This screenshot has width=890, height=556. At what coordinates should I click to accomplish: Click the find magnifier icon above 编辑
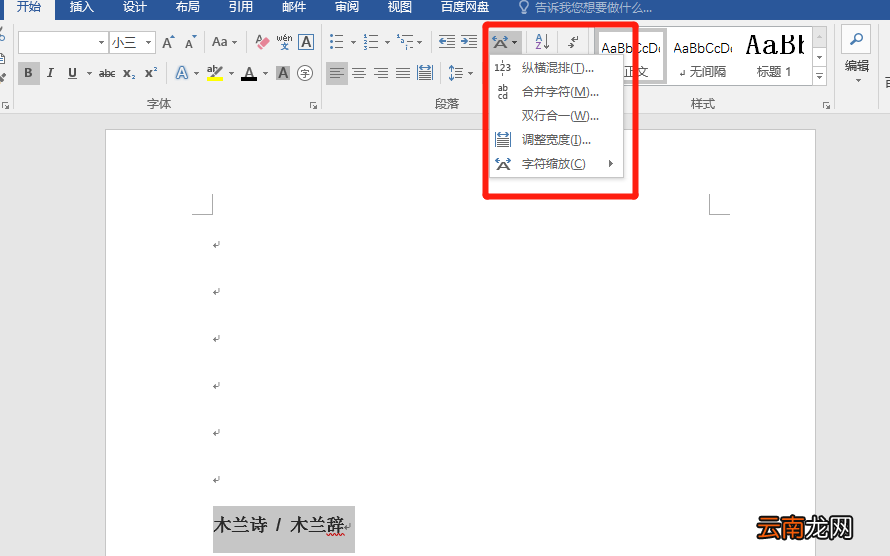pos(857,39)
